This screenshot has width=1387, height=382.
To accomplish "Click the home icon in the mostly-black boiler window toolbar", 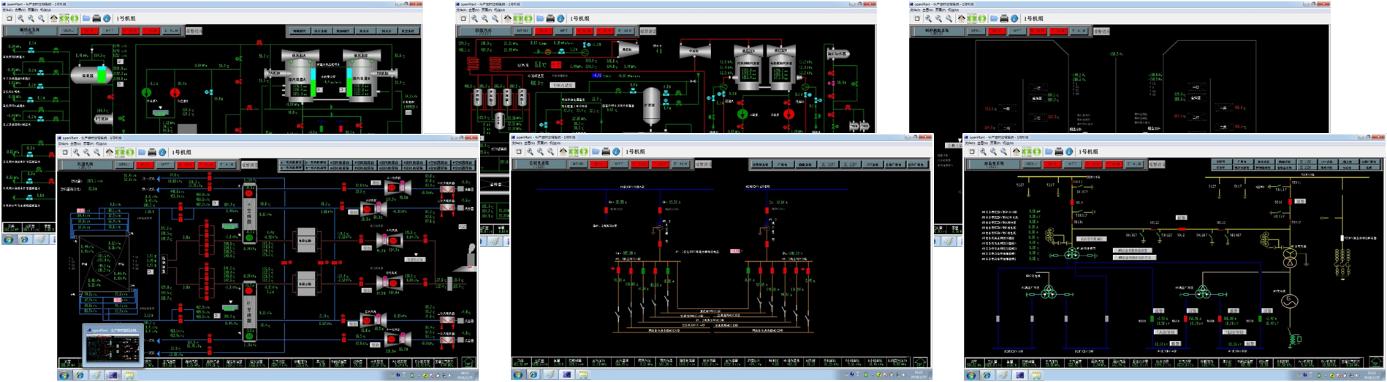I will 962,18.
